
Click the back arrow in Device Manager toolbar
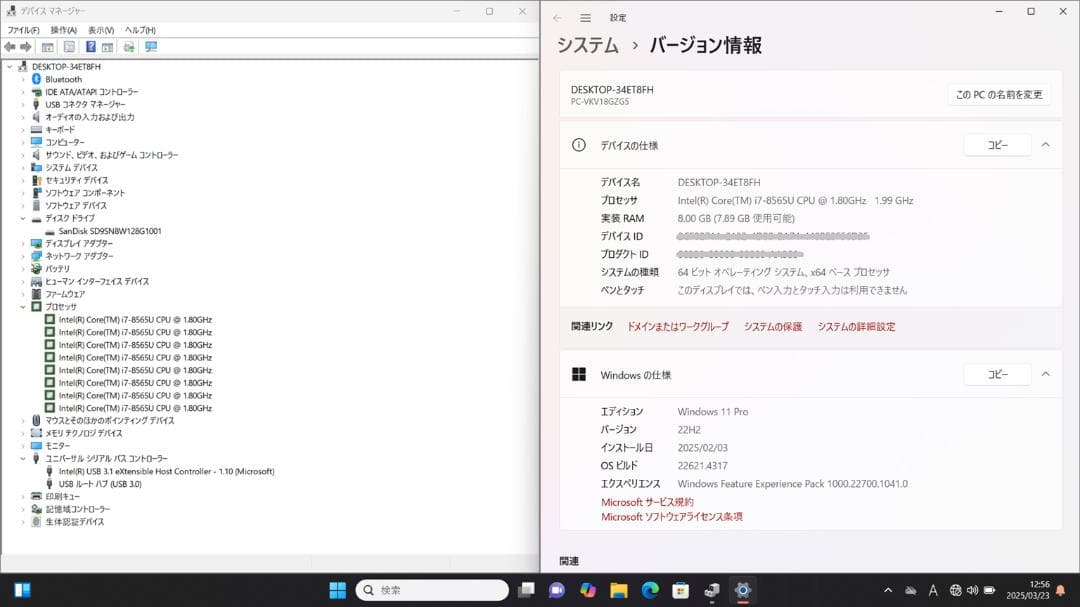pyautogui.click(x=9, y=47)
